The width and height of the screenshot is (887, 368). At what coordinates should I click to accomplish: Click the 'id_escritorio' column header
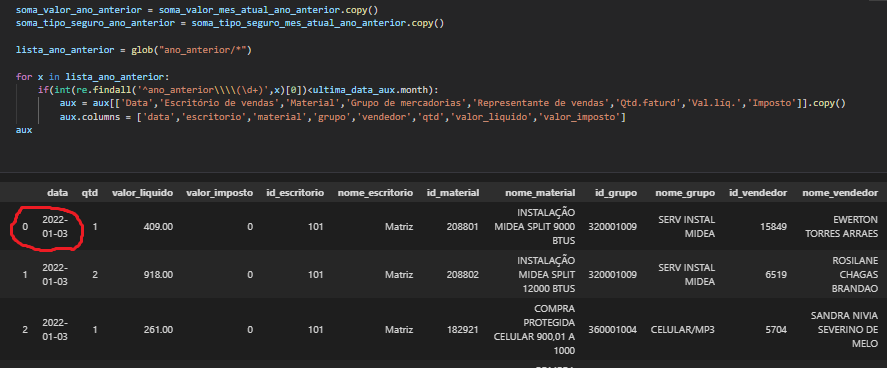pyautogui.click(x=295, y=193)
